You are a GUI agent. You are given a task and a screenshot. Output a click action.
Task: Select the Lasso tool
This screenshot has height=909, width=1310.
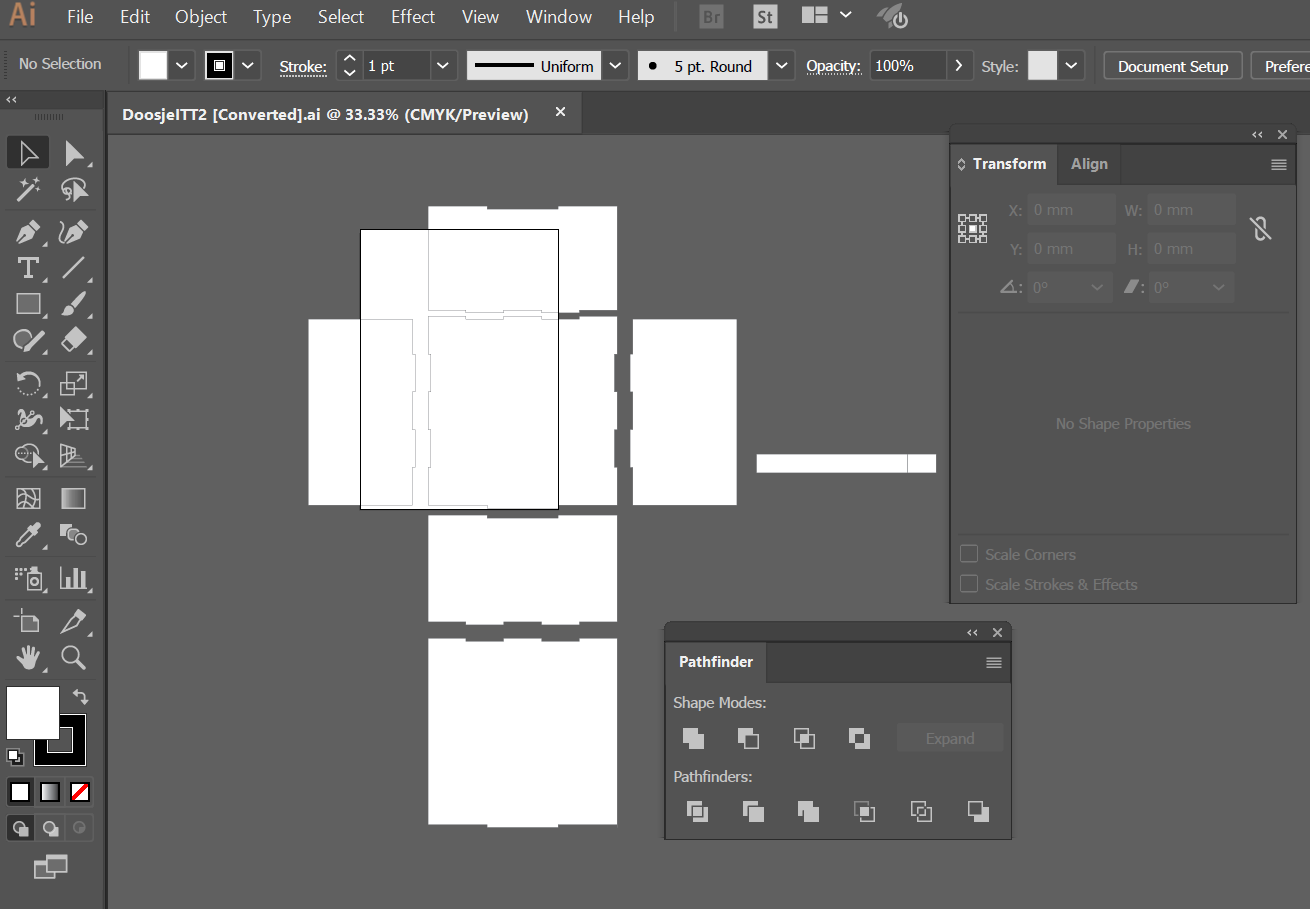click(74, 189)
